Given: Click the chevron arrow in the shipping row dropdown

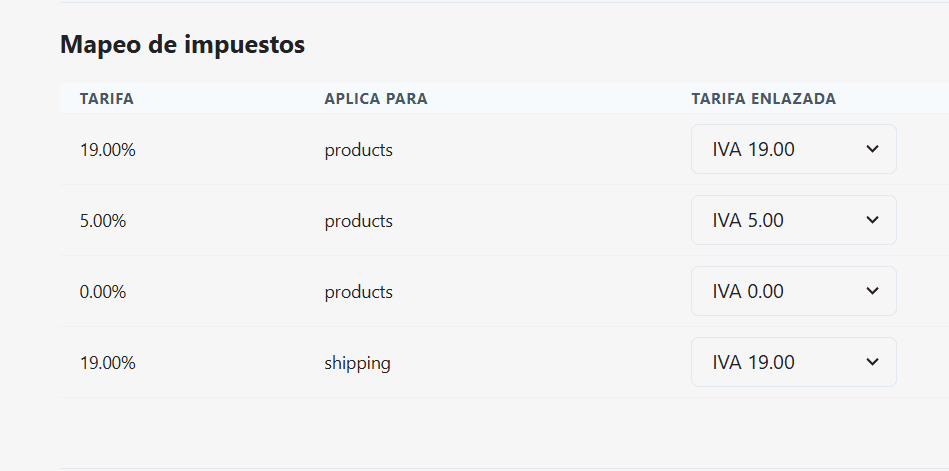Looking at the screenshot, I should coord(872,362).
